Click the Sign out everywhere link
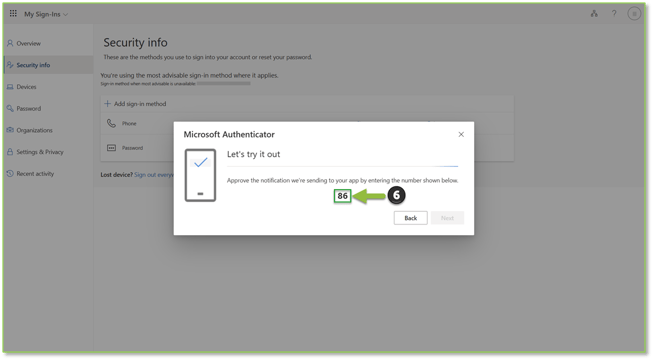This screenshot has width=653, height=360. click(154, 175)
